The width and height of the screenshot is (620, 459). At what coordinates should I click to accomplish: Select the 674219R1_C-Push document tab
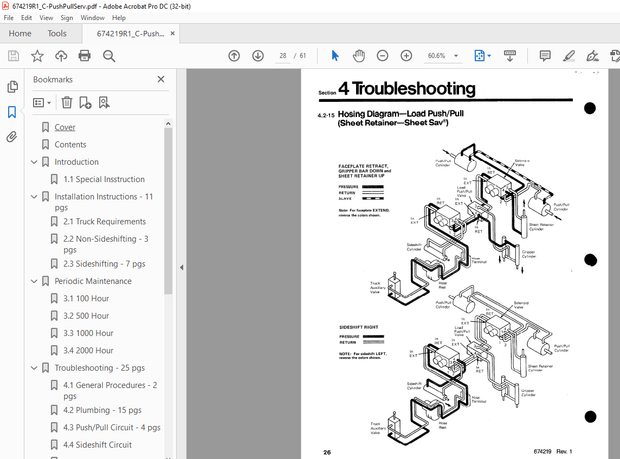point(130,34)
